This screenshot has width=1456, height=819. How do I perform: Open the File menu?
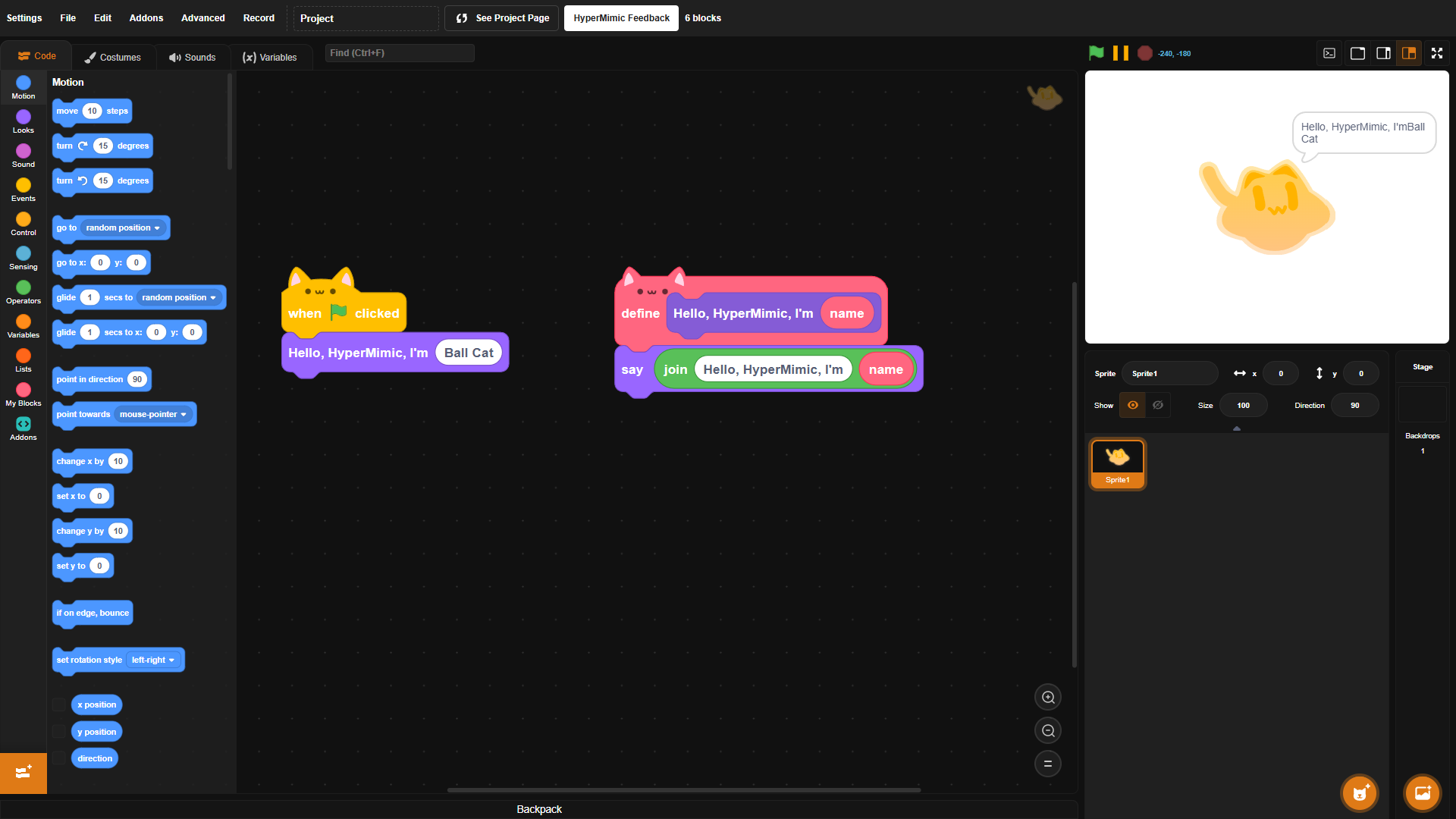pos(68,18)
